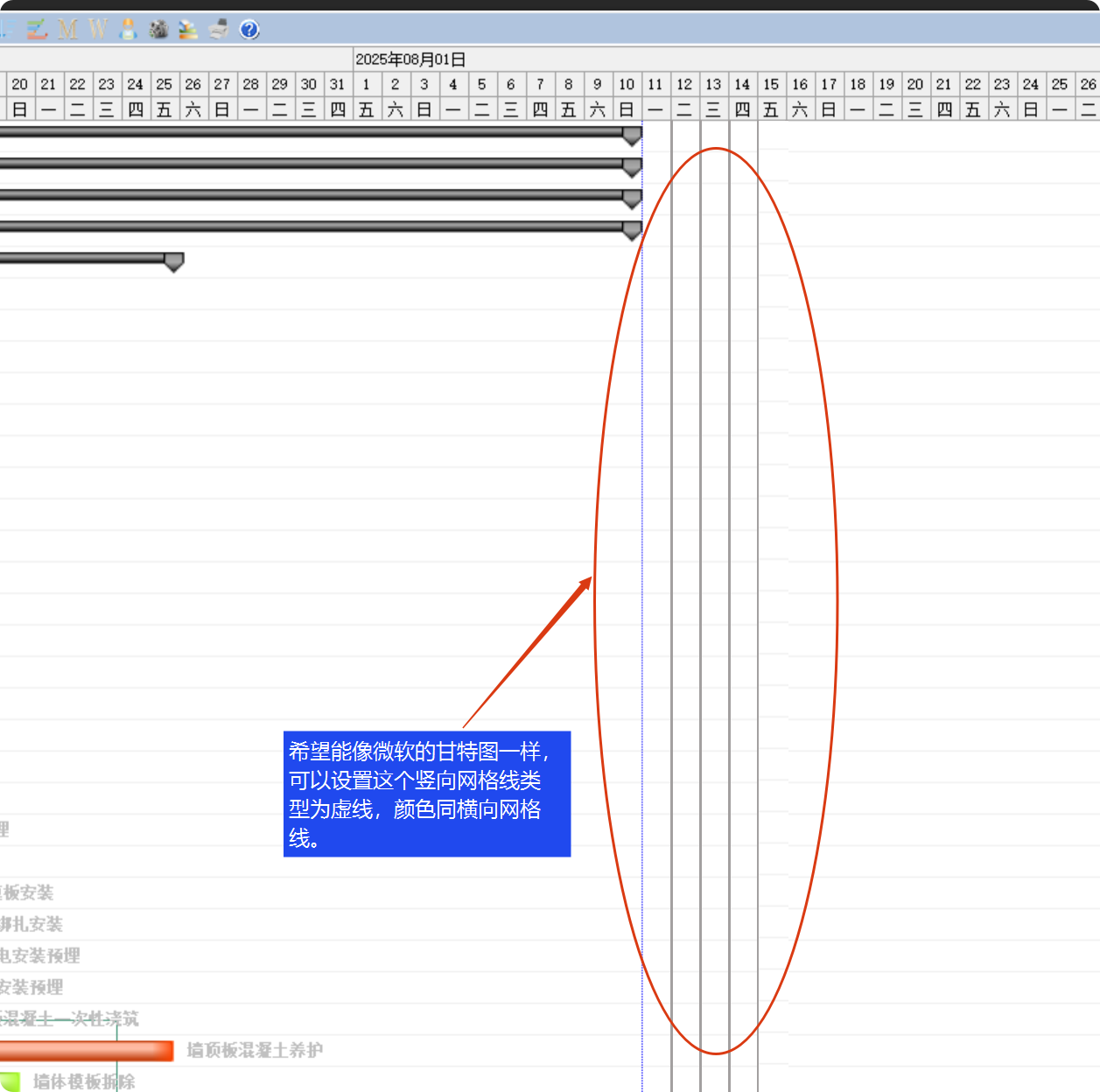This screenshot has height=1092, width=1100.
Task: Click the 墙体模板拆除 task label
Action: (84, 1081)
